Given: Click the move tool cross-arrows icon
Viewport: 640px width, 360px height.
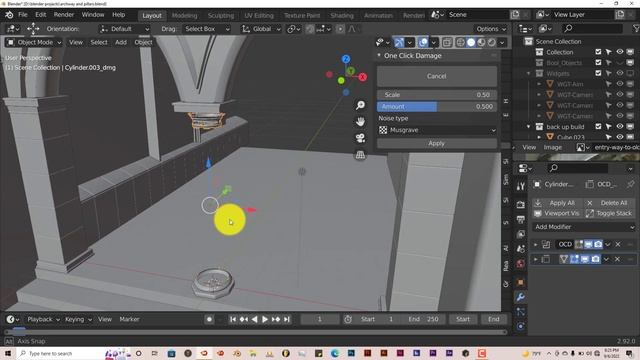Looking at the screenshot, I should click(33, 29).
